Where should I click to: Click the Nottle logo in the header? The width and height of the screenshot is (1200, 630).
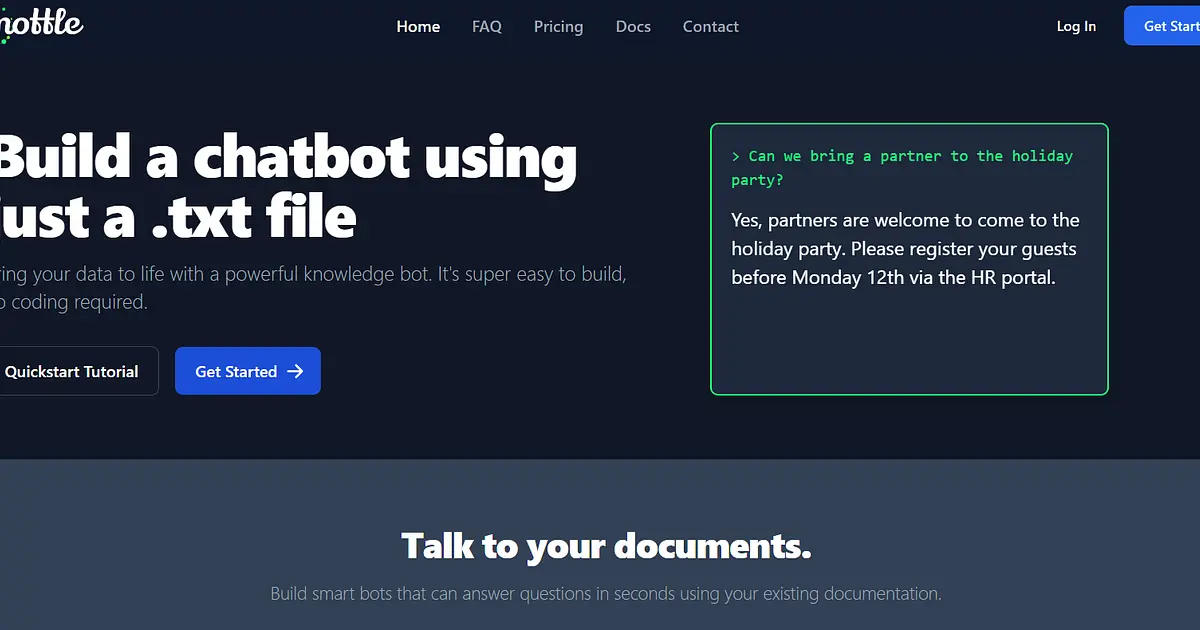tap(41, 24)
